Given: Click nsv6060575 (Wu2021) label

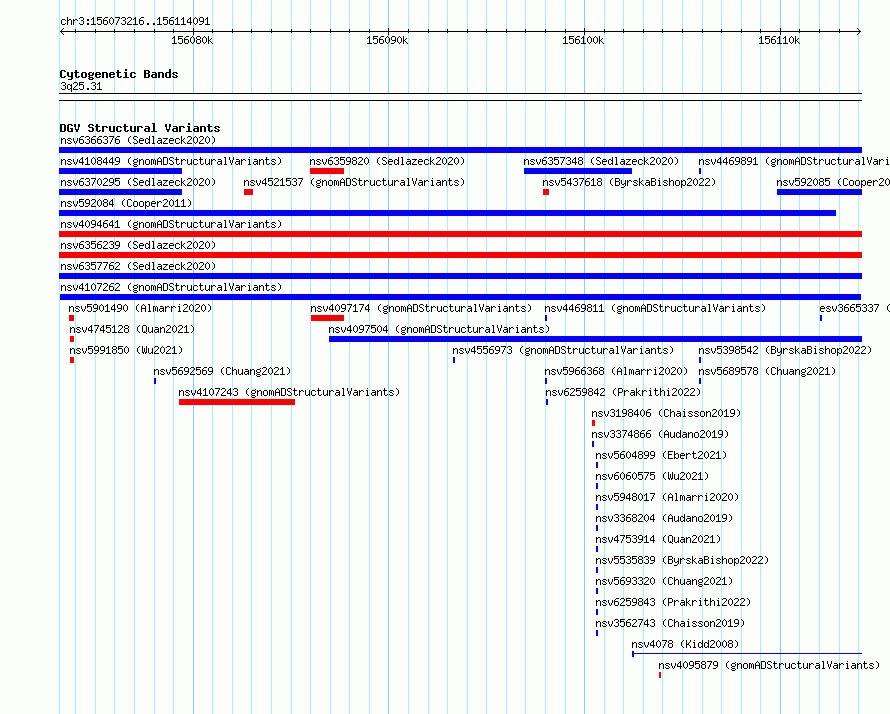Looking at the screenshot, I should [652, 476].
